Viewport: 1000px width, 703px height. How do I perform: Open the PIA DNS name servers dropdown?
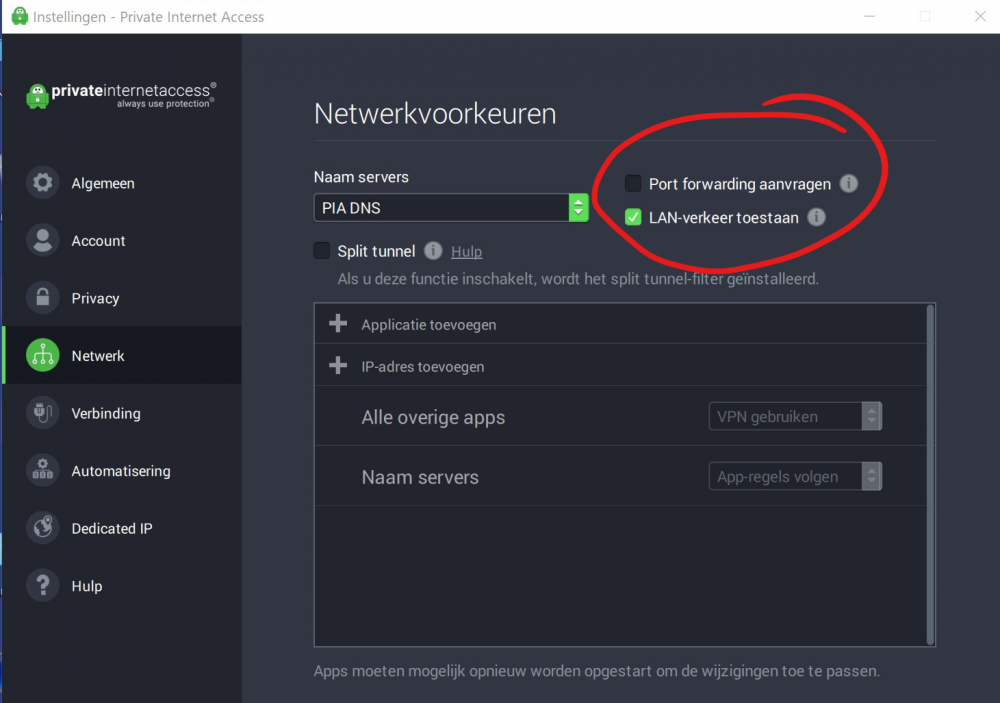point(450,208)
